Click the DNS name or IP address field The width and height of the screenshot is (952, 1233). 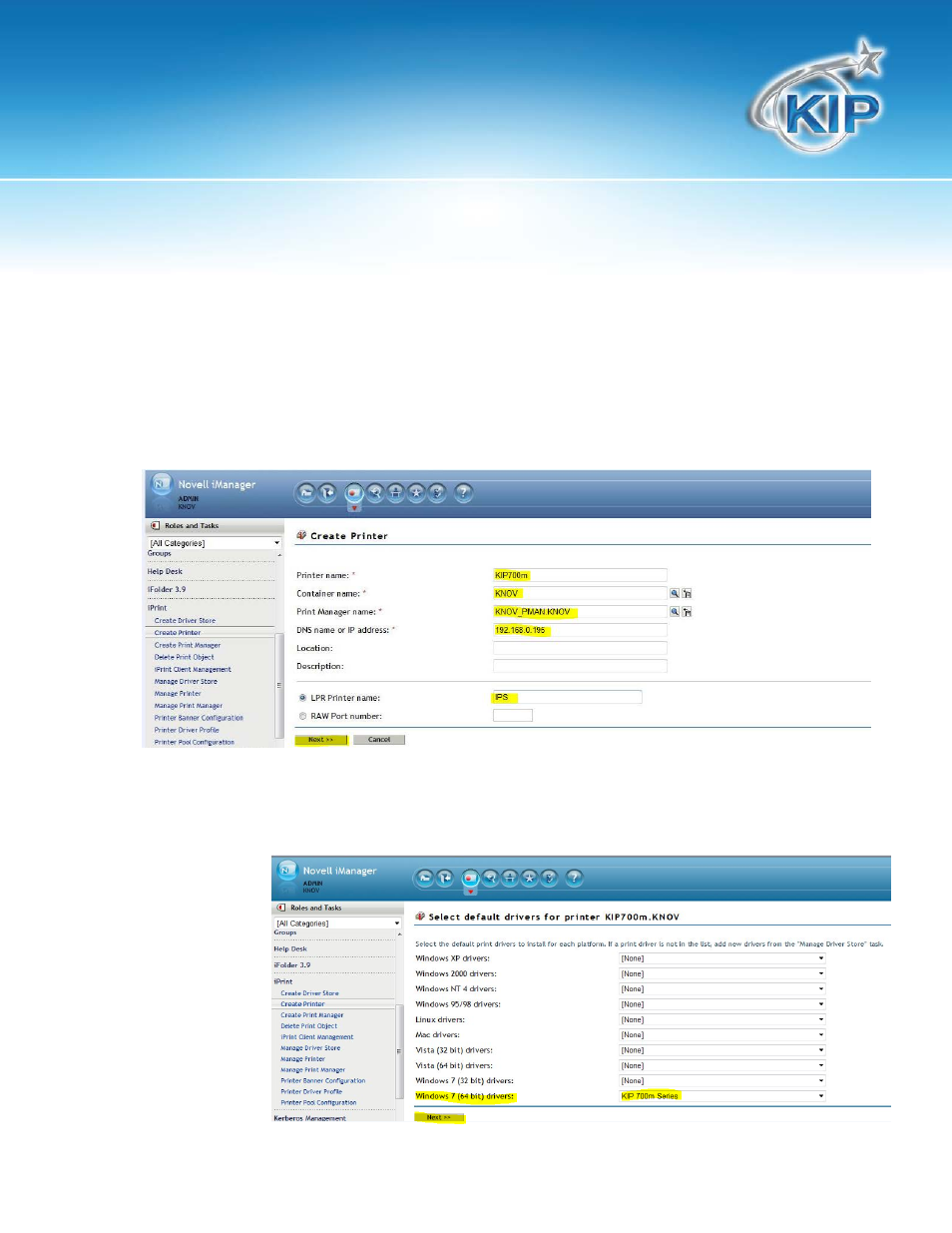point(580,630)
